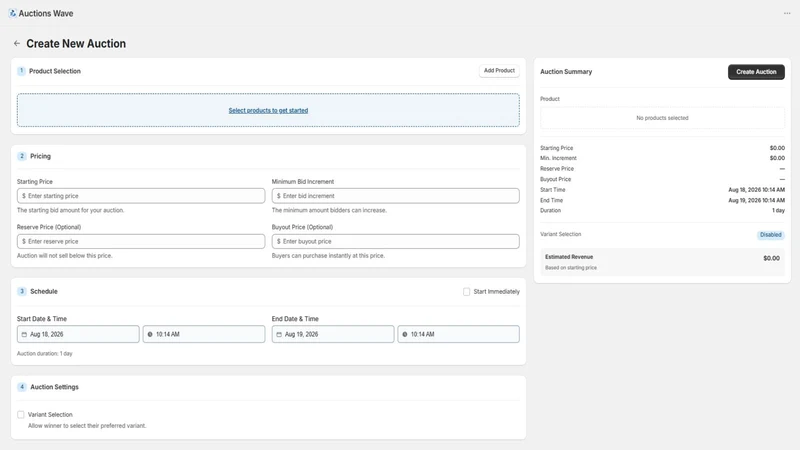800x450 pixels.
Task: Click the Based on starting price note
Action: pyautogui.click(x=570, y=268)
